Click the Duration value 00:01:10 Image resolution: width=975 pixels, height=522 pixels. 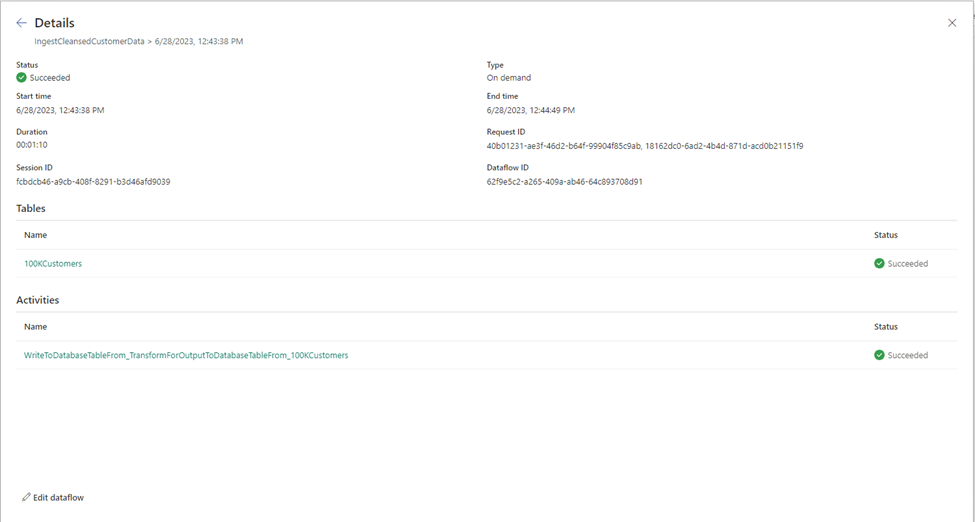[x=32, y=145]
